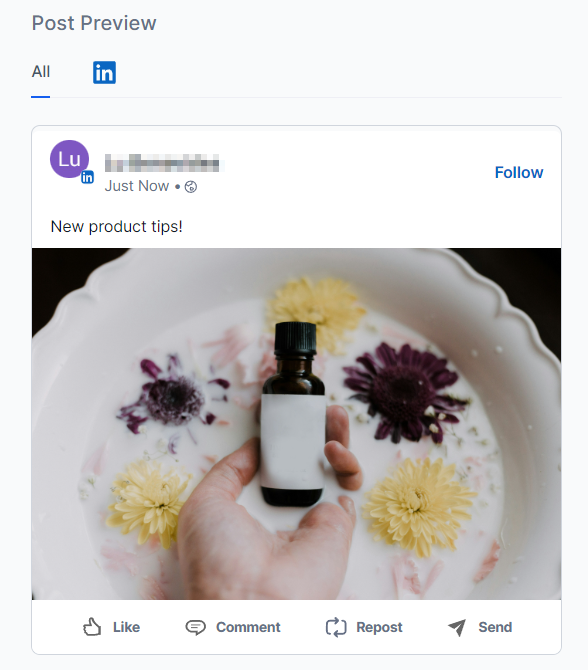
Task: Click the Comment button label
Action: pos(248,627)
